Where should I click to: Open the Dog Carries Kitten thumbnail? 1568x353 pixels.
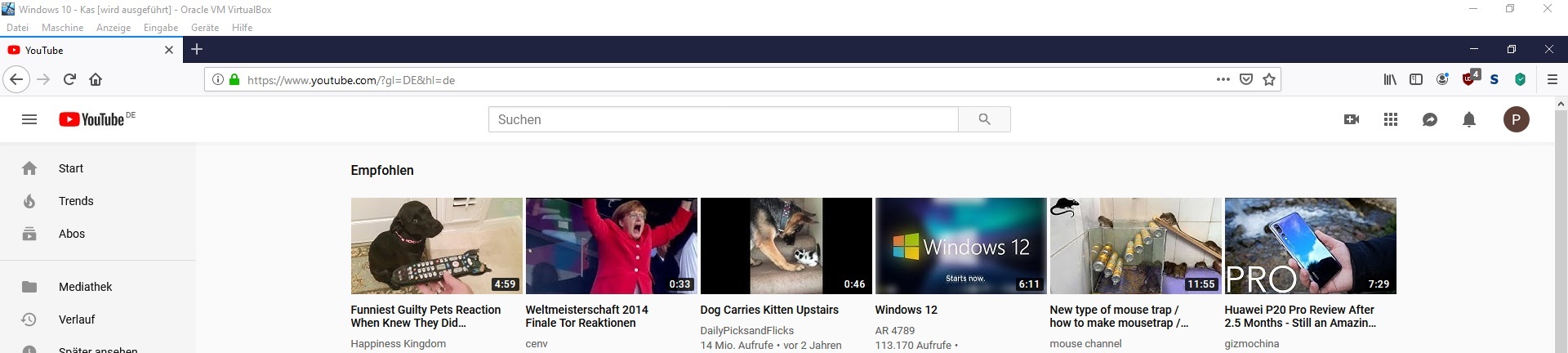tap(786, 246)
